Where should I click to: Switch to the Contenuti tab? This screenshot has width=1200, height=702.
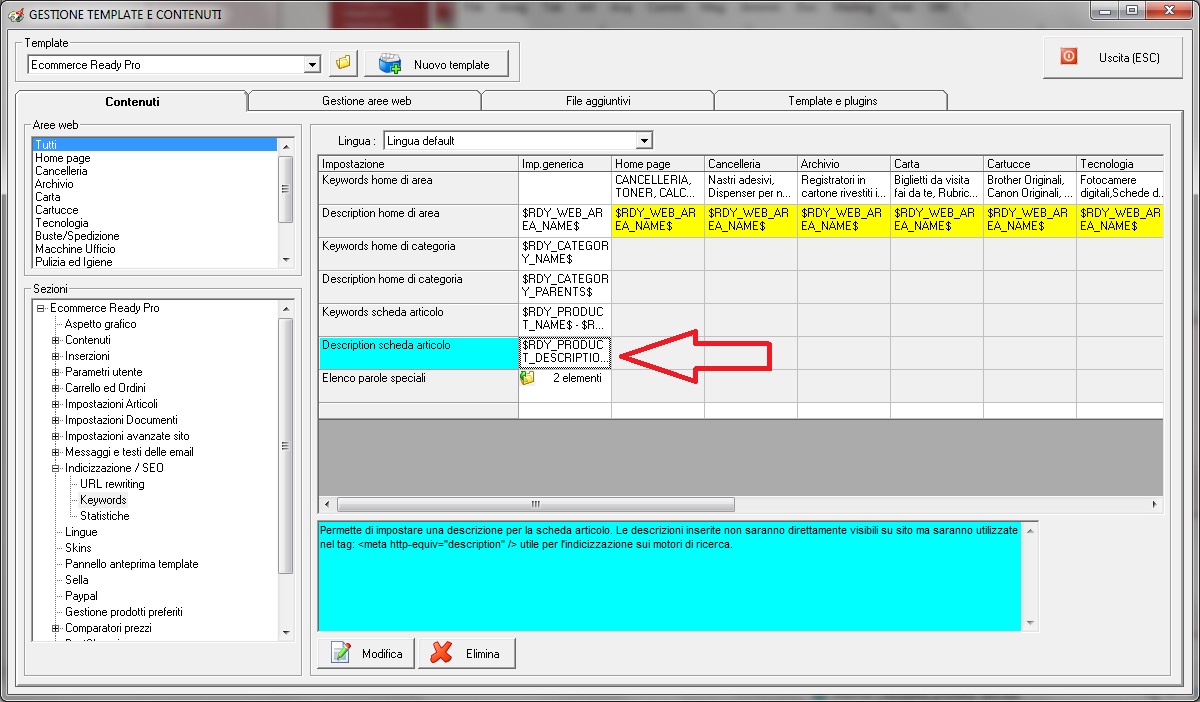pos(132,101)
